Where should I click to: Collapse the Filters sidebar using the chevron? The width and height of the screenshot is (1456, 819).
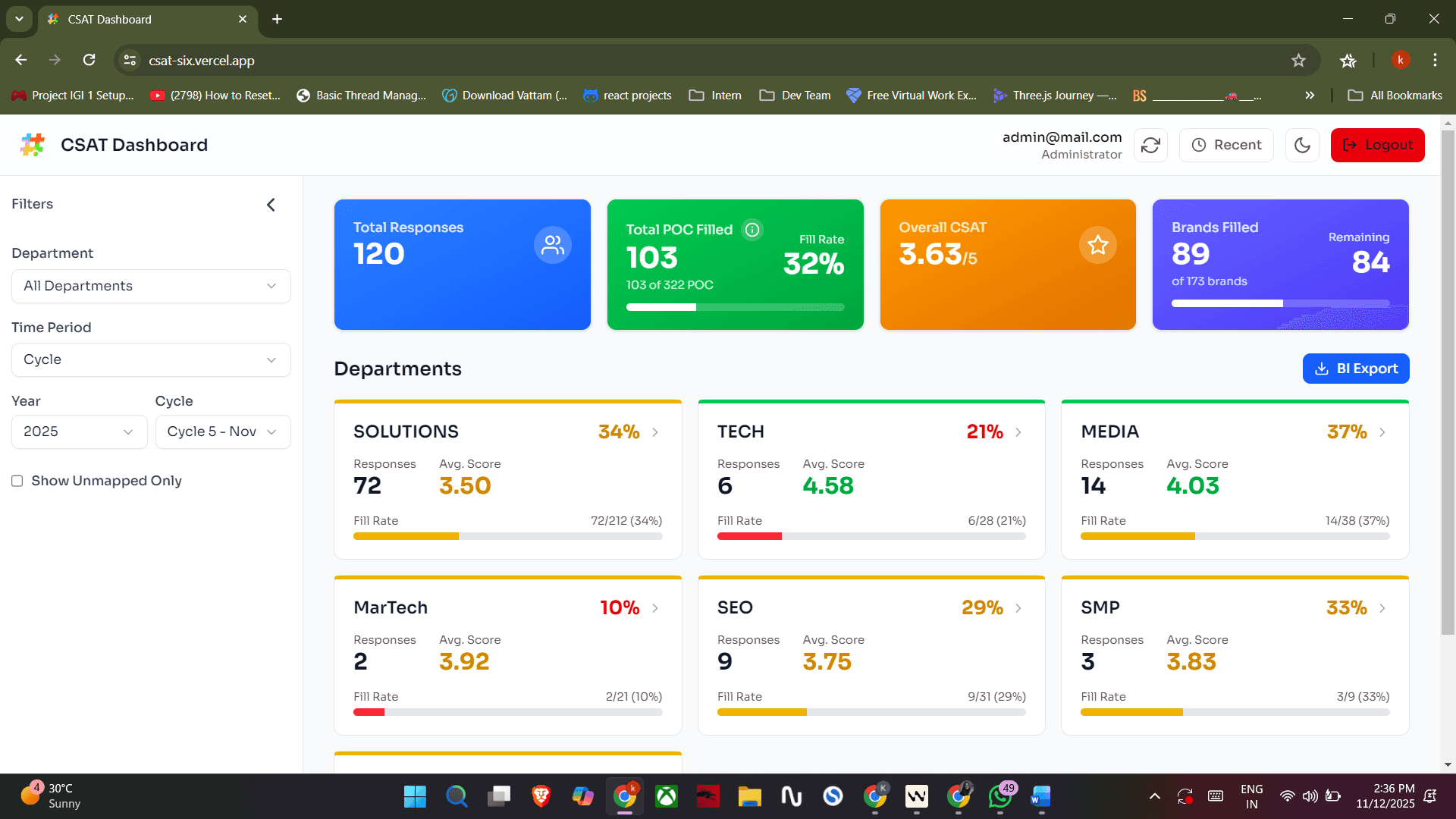pyautogui.click(x=271, y=205)
